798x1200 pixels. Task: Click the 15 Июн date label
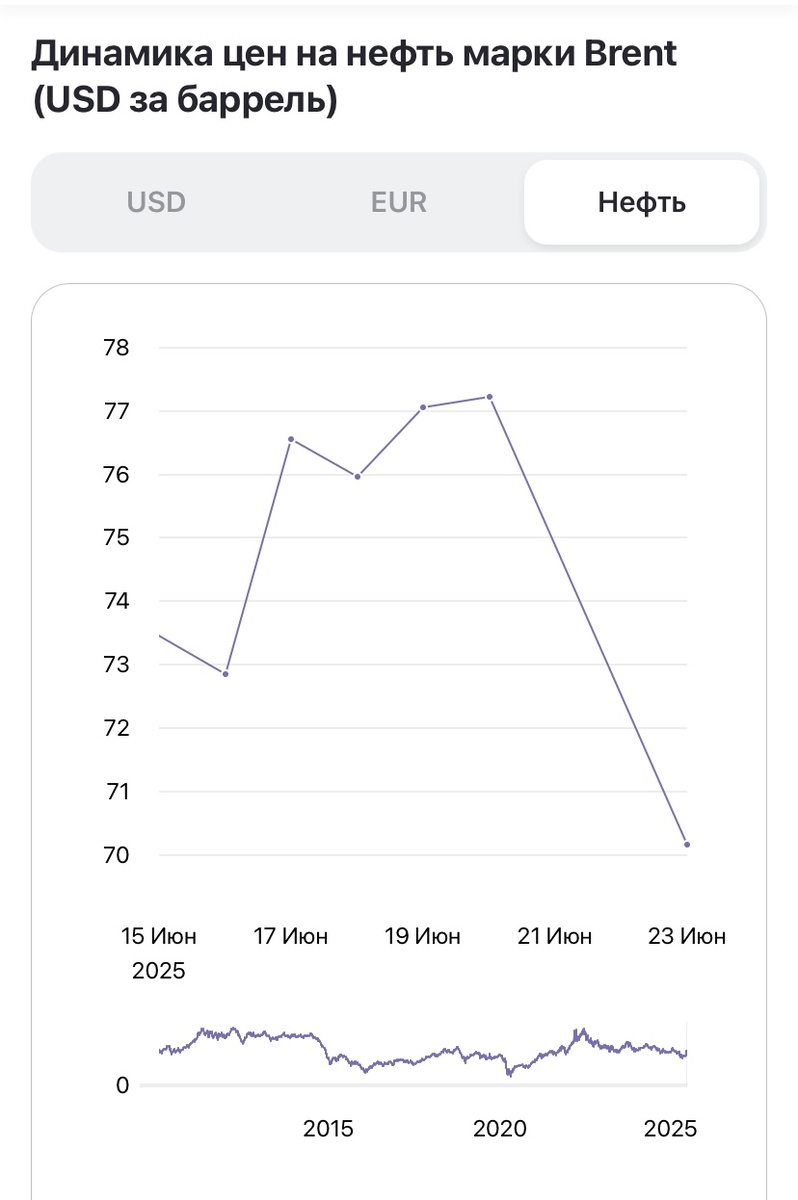coord(159,937)
